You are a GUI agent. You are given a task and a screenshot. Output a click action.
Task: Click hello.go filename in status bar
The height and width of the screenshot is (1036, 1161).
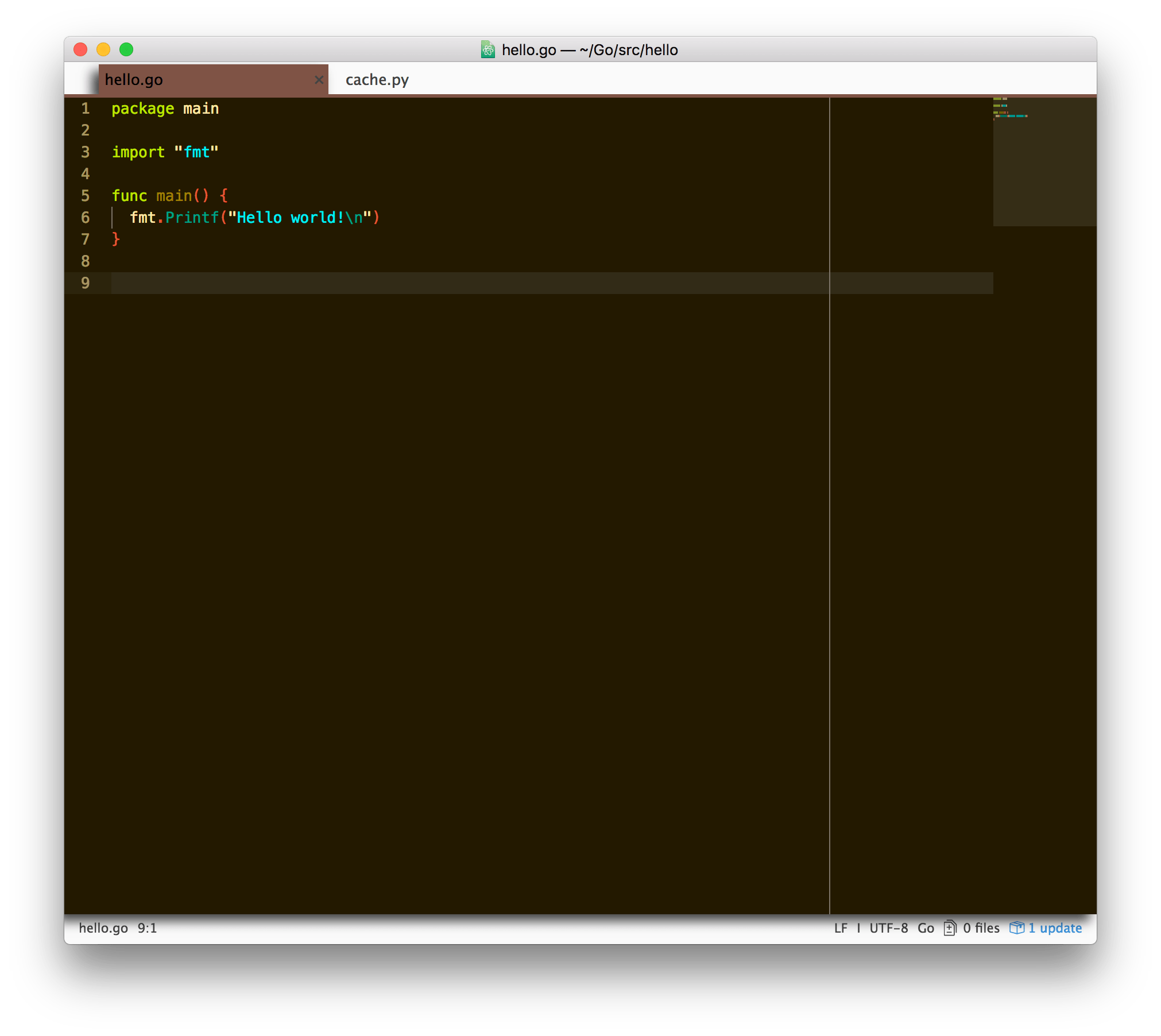point(103,928)
